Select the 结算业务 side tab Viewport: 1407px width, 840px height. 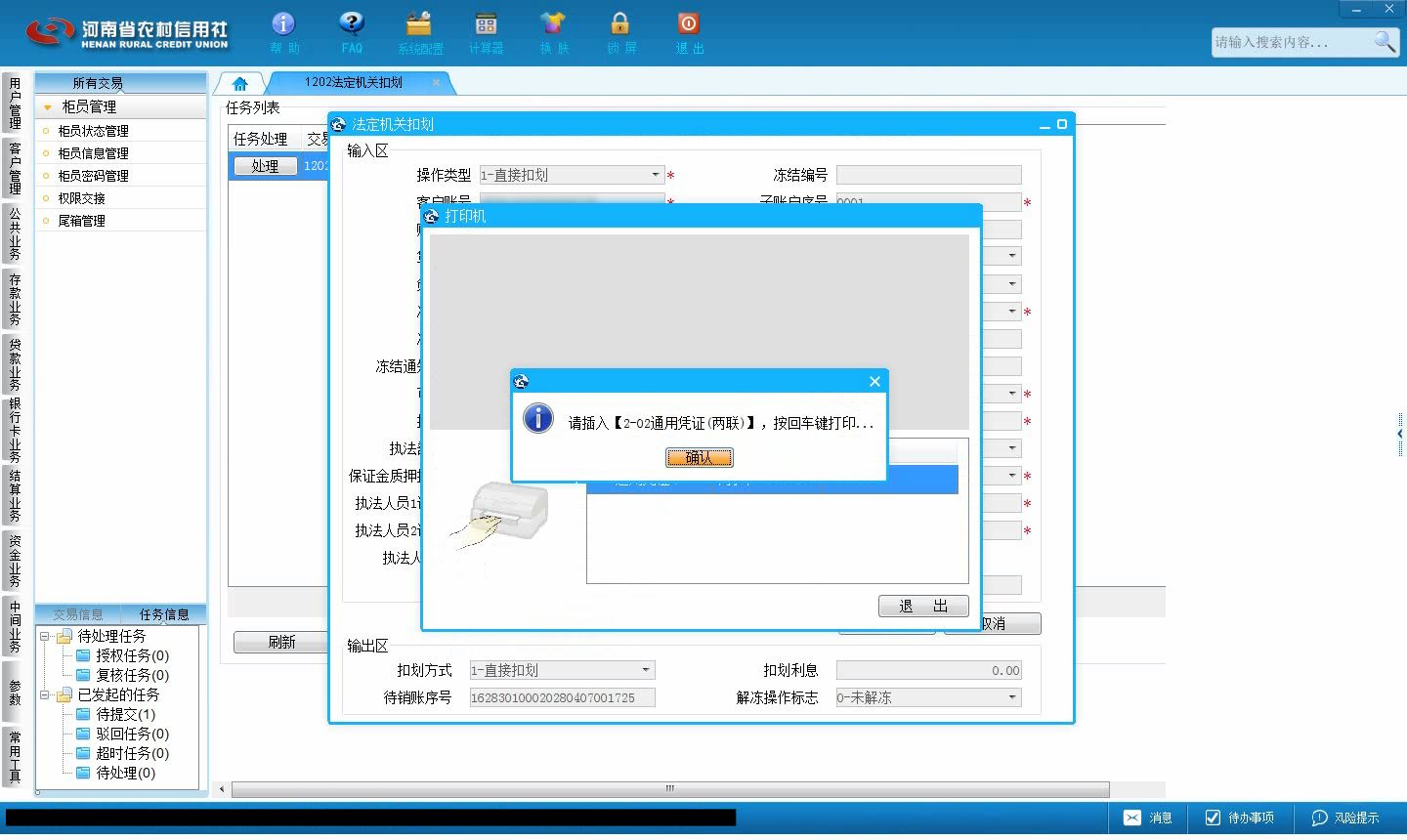click(14, 495)
